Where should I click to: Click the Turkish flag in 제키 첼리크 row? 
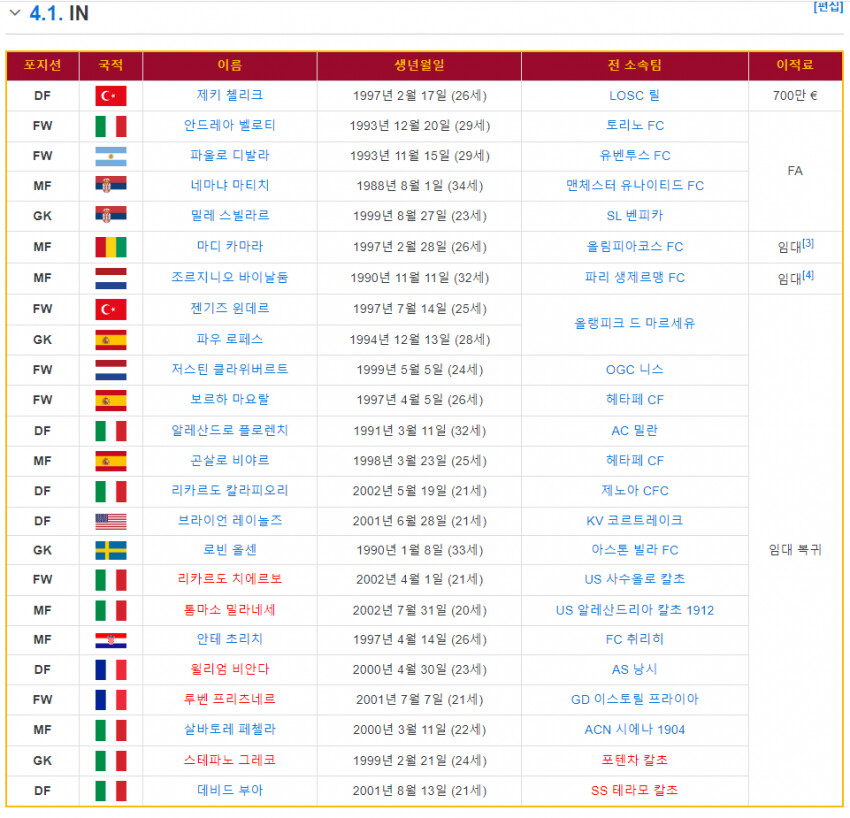point(111,96)
